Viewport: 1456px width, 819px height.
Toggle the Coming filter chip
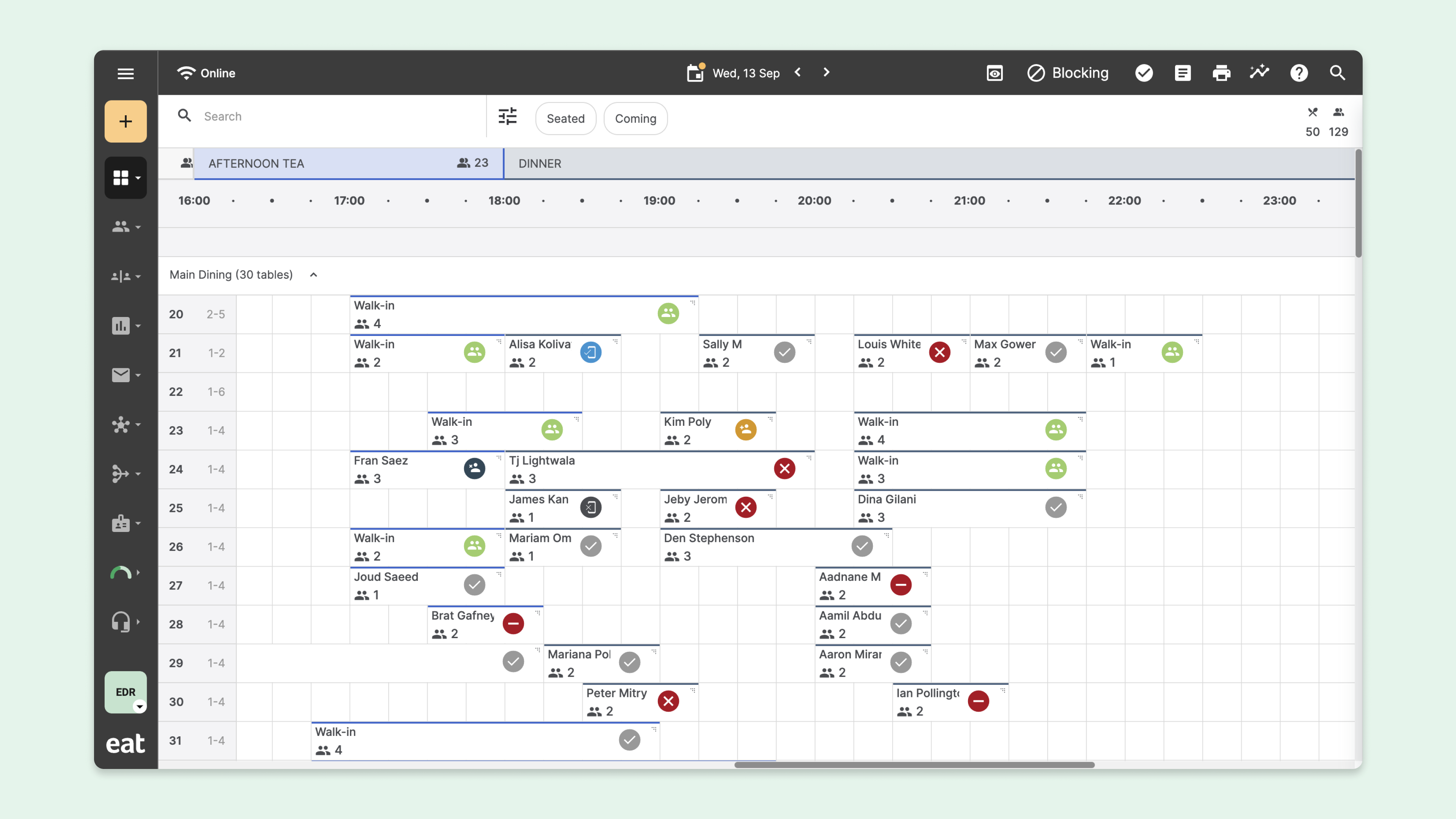635,119
